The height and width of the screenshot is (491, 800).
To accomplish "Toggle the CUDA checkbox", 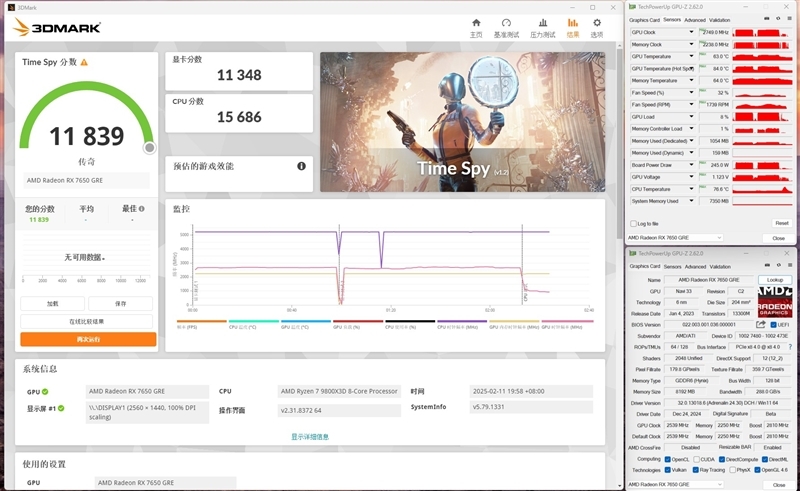I will tap(696, 459).
